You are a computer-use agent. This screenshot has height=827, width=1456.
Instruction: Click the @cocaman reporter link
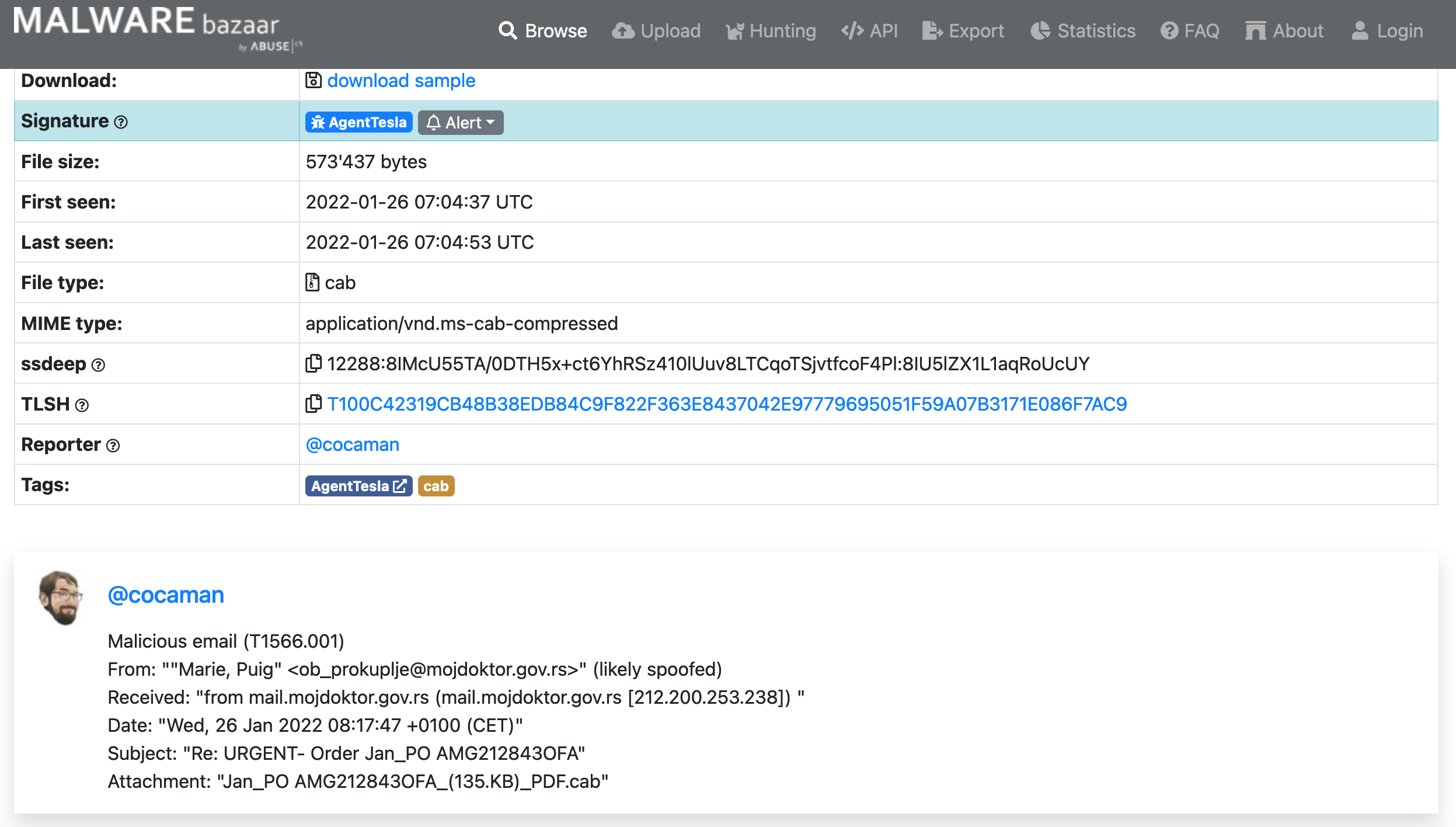click(x=352, y=444)
